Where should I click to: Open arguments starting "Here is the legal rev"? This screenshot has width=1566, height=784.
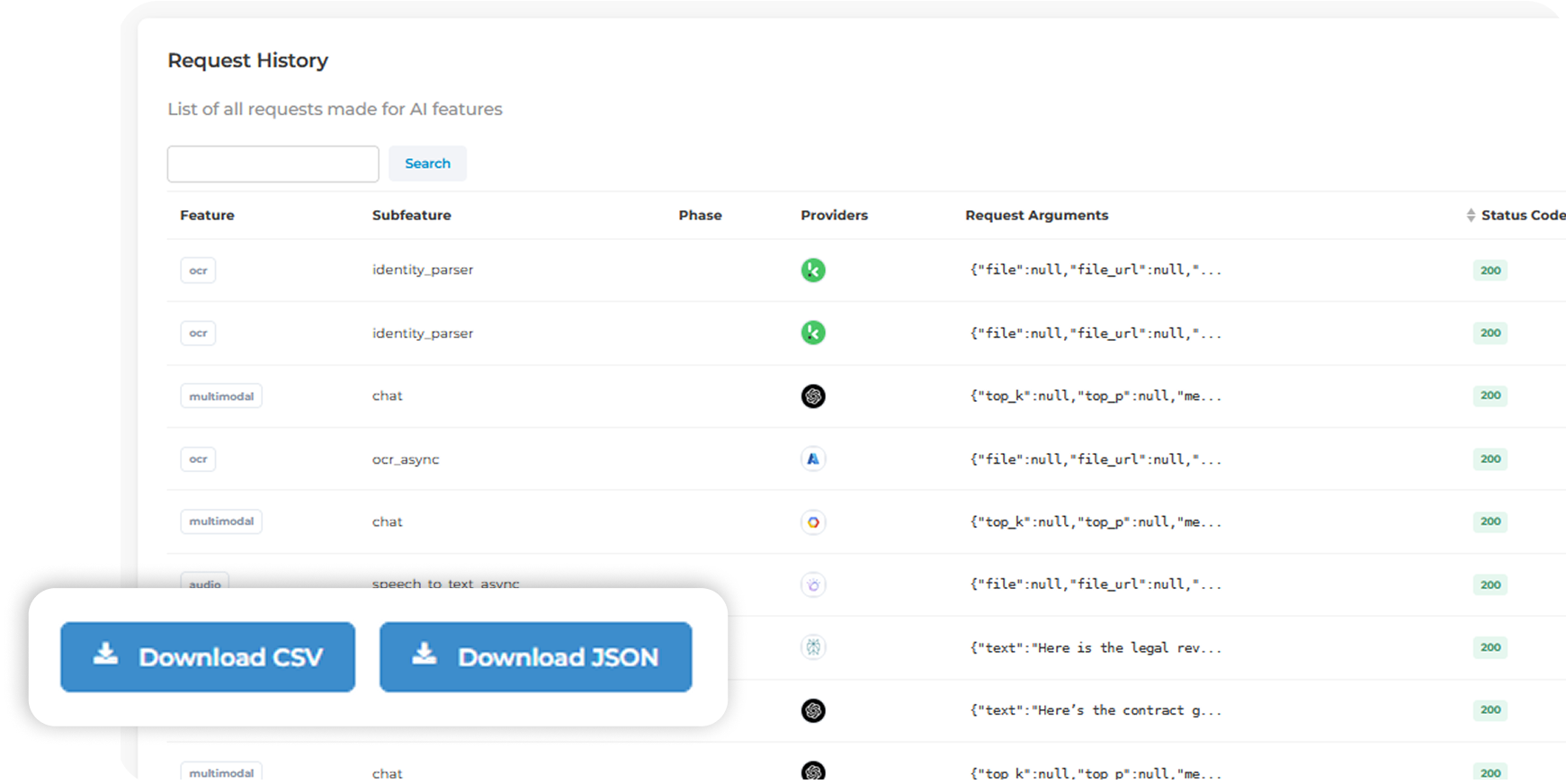pos(1096,647)
